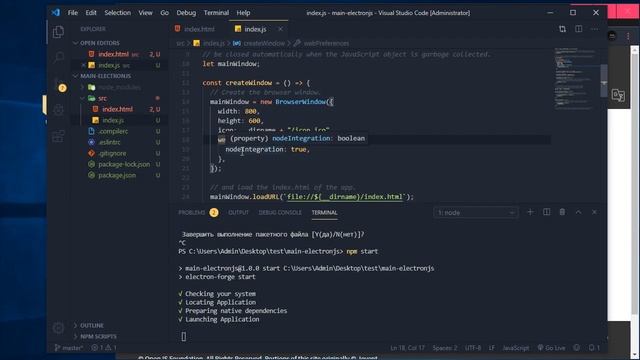Open the Terminal menu
The width and height of the screenshot is (640, 360).
[216, 13]
